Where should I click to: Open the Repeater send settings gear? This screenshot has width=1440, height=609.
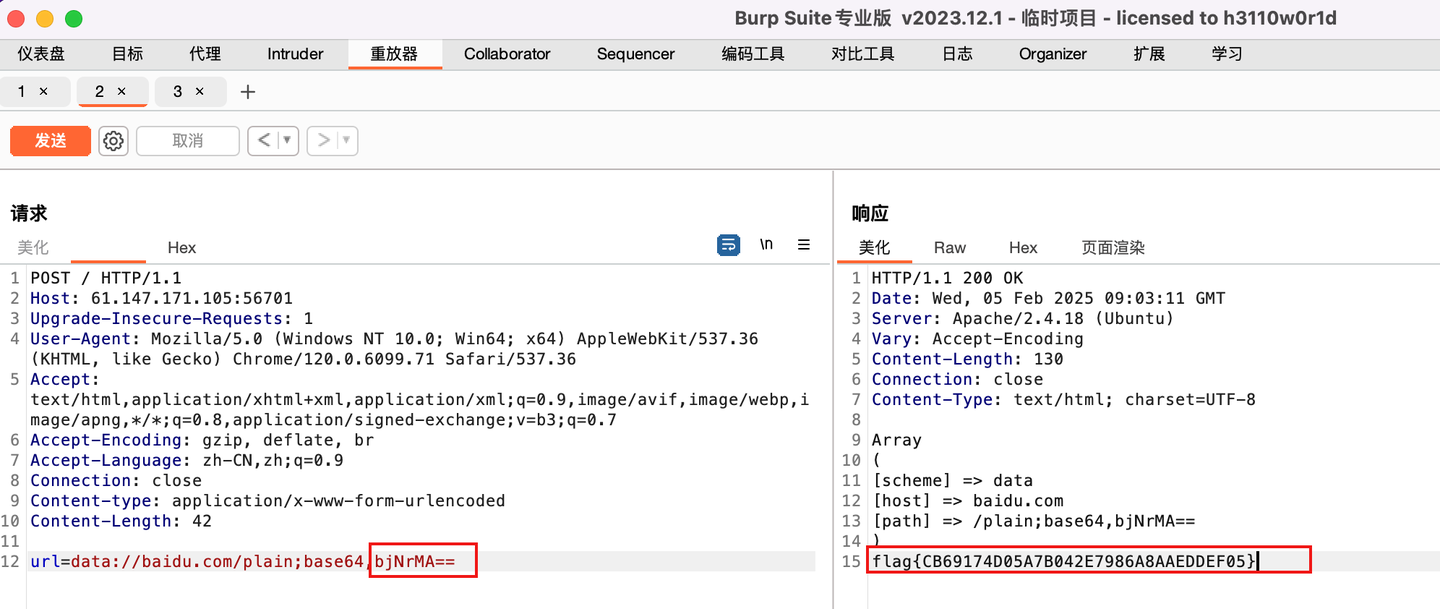click(113, 141)
